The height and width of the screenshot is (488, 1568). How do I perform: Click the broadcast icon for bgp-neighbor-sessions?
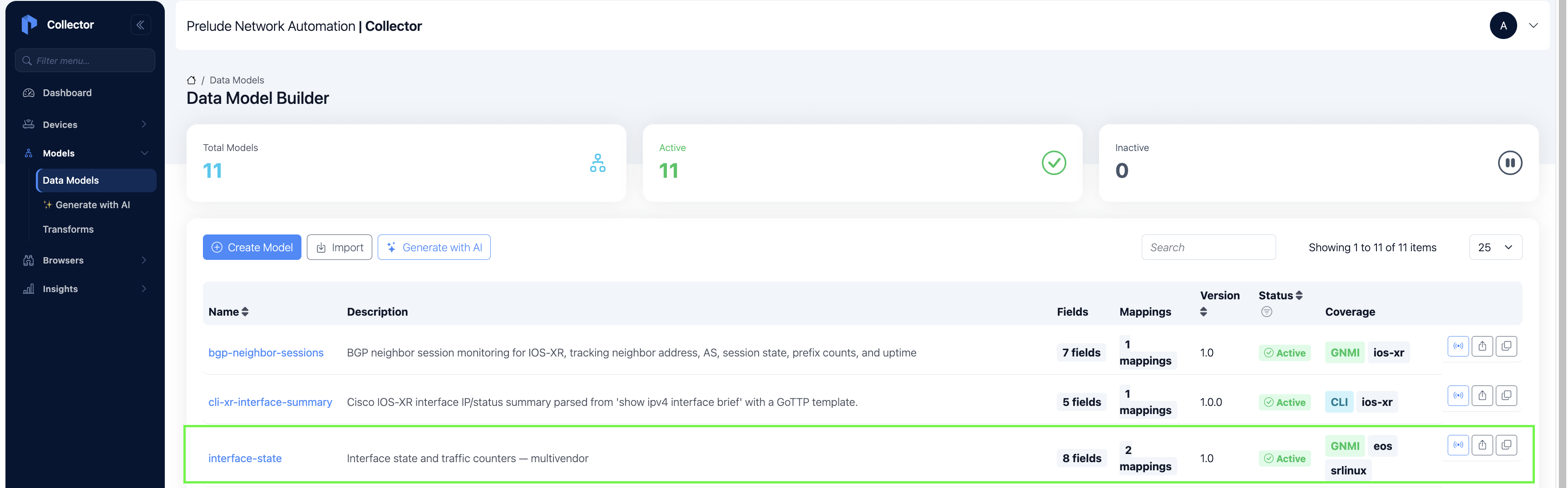click(1458, 346)
